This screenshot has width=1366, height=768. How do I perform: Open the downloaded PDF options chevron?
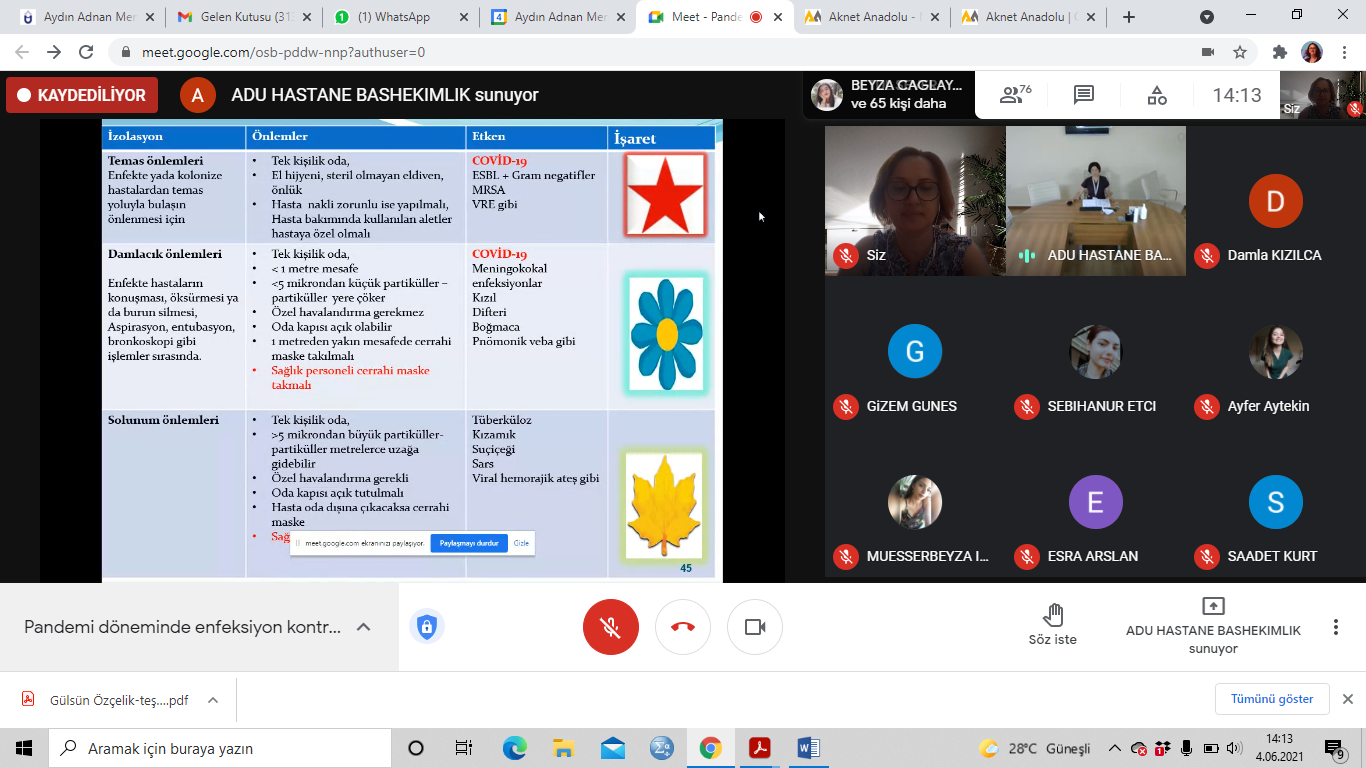pyautogui.click(x=213, y=700)
